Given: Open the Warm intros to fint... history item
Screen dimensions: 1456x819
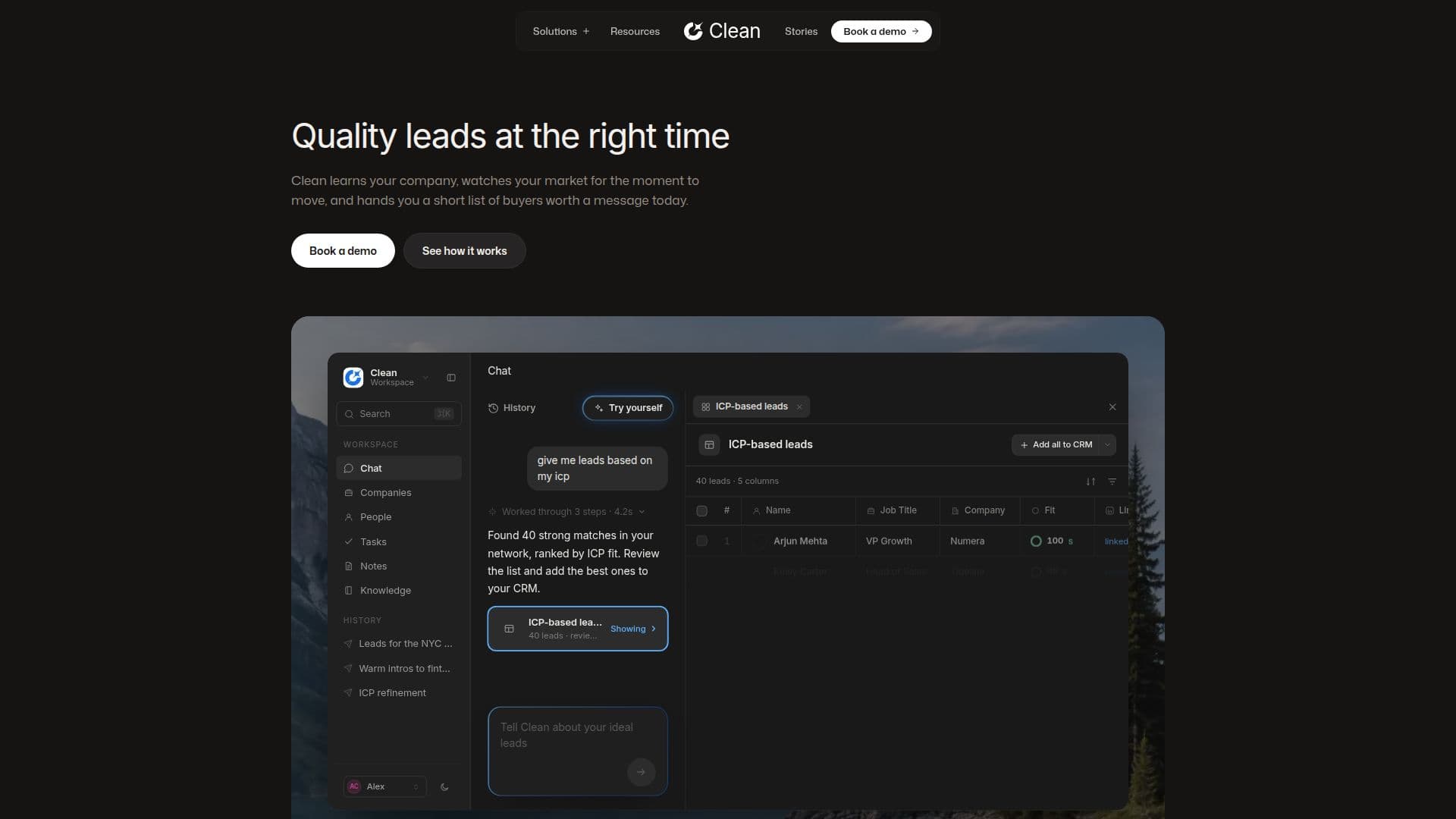Looking at the screenshot, I should coord(399,669).
